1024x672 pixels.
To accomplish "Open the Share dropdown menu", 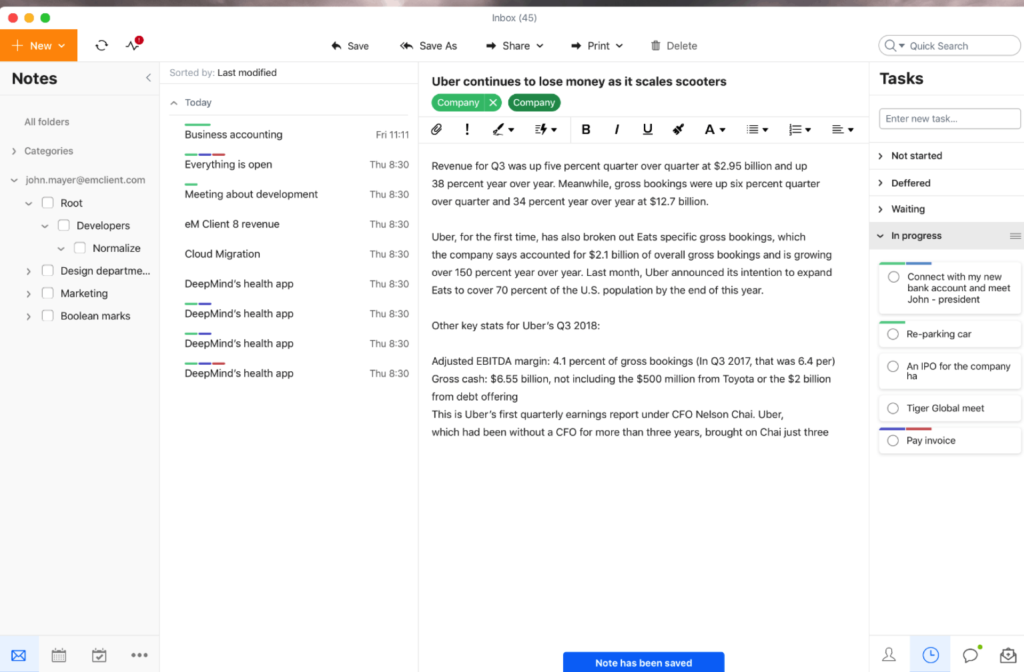I will [515, 46].
